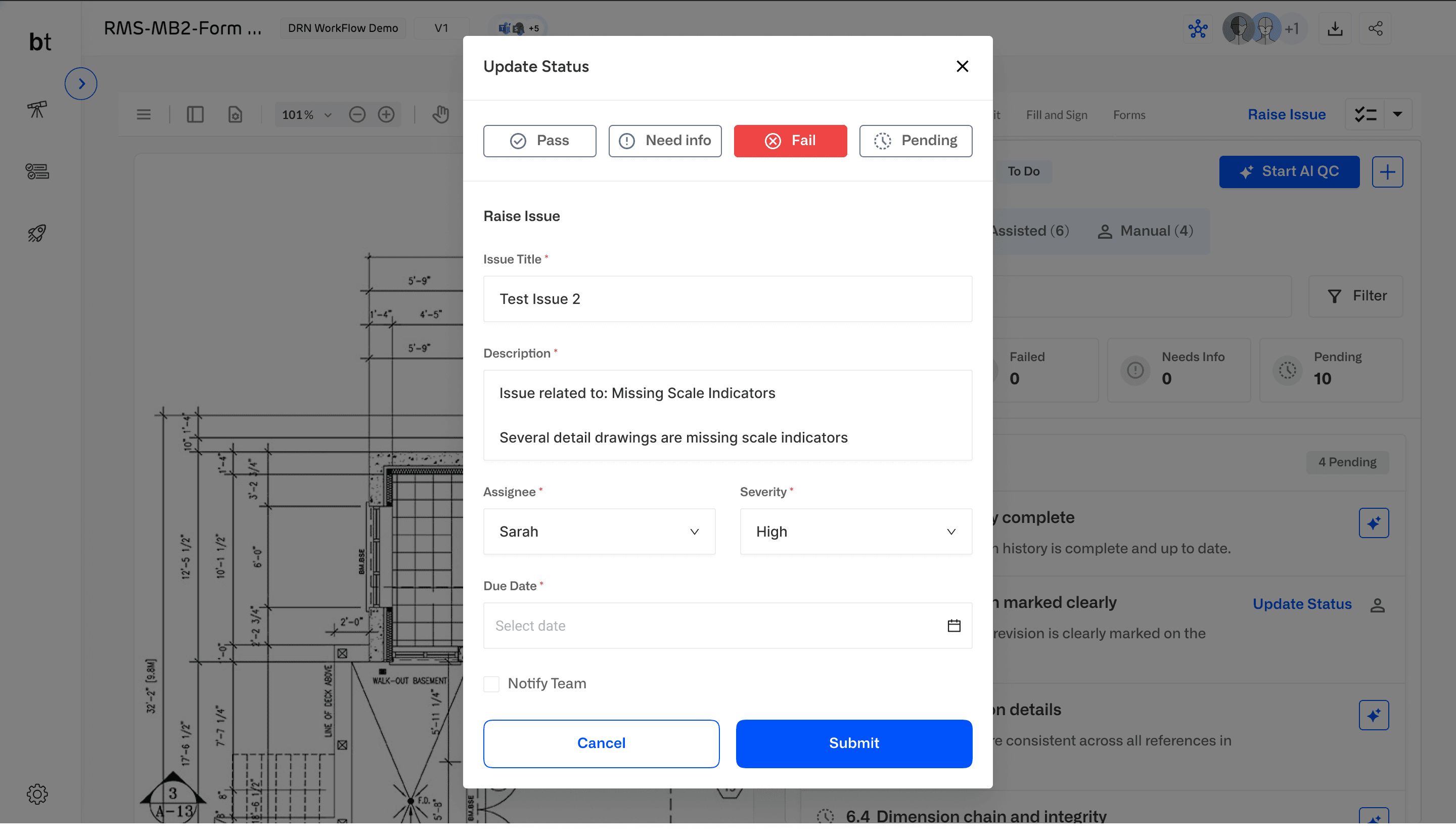
Task: Open the Filter options
Action: (x=1355, y=296)
